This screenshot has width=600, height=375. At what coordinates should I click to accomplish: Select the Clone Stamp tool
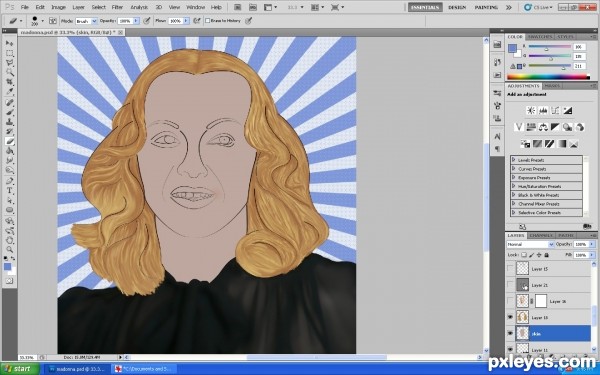coord(10,122)
